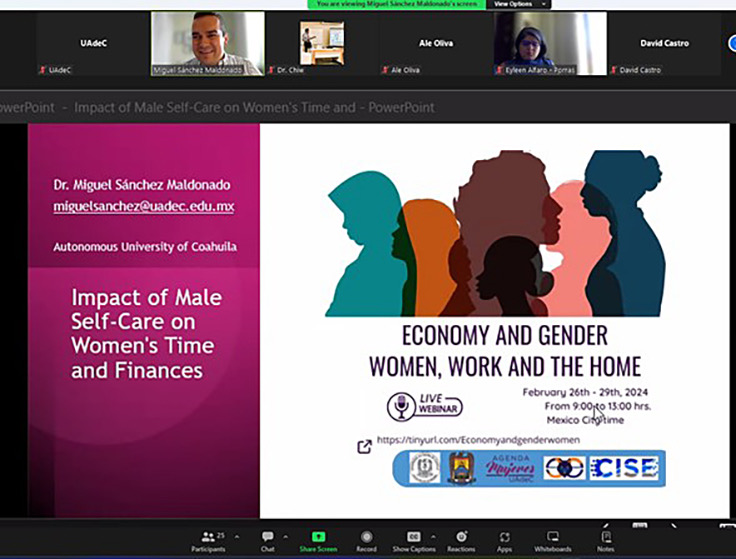The image size is (736, 559).
Task: Open the Notes tool
Action: coord(605,539)
